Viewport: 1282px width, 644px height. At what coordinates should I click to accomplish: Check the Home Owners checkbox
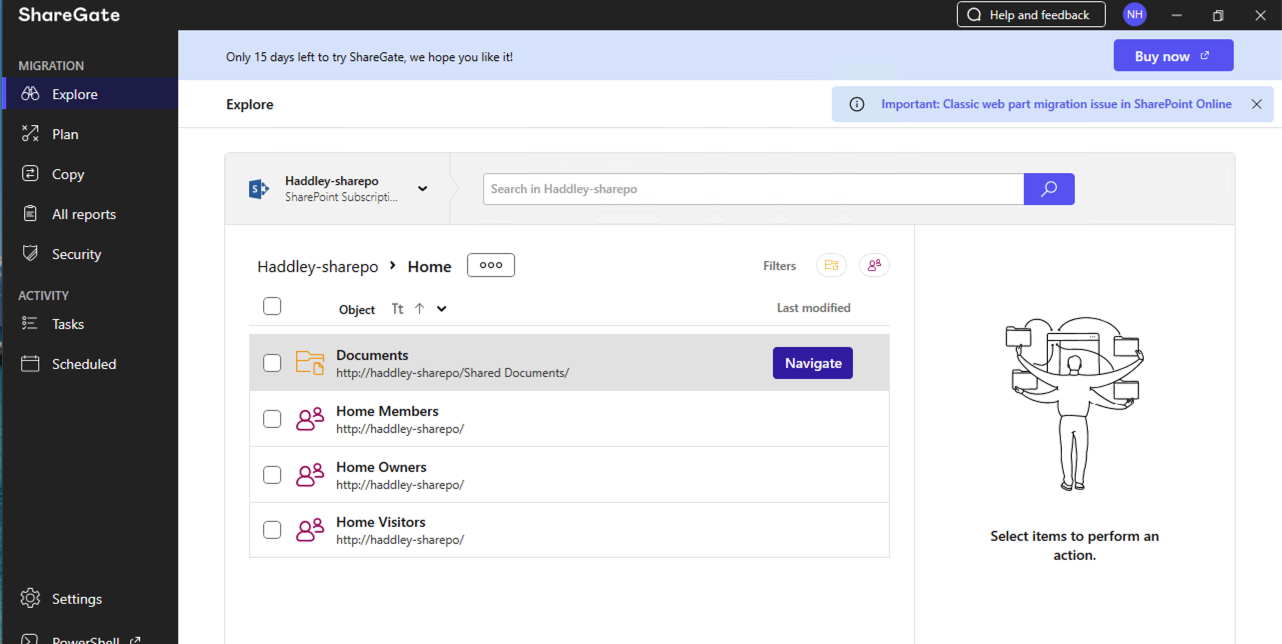coord(272,475)
